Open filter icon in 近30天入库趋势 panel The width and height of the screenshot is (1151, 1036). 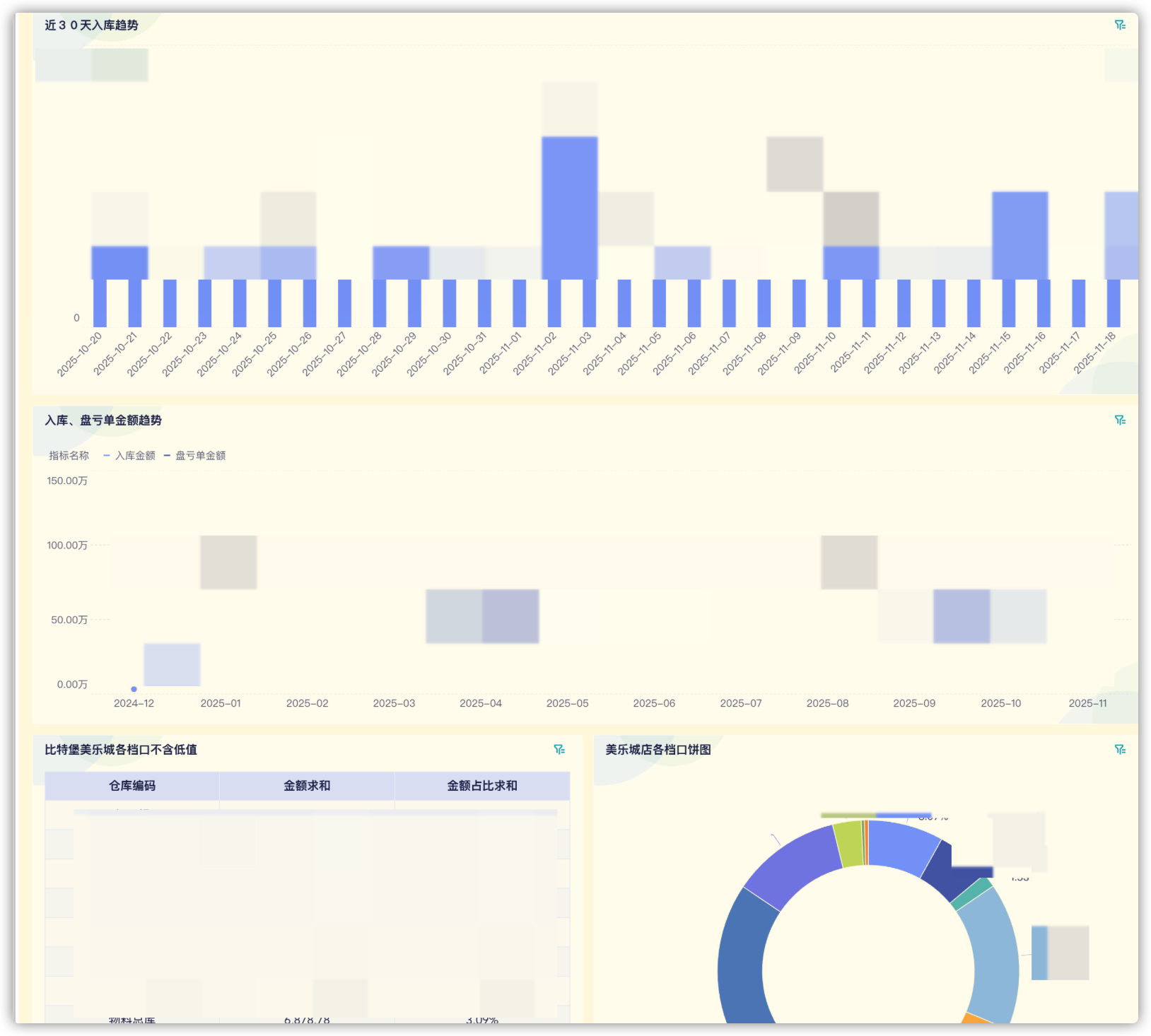tap(1120, 25)
